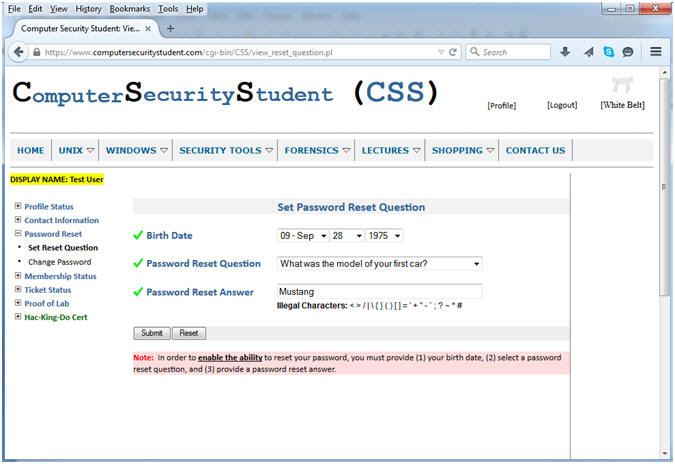Open the [Profile] link
The image size is (675, 464).
point(502,105)
